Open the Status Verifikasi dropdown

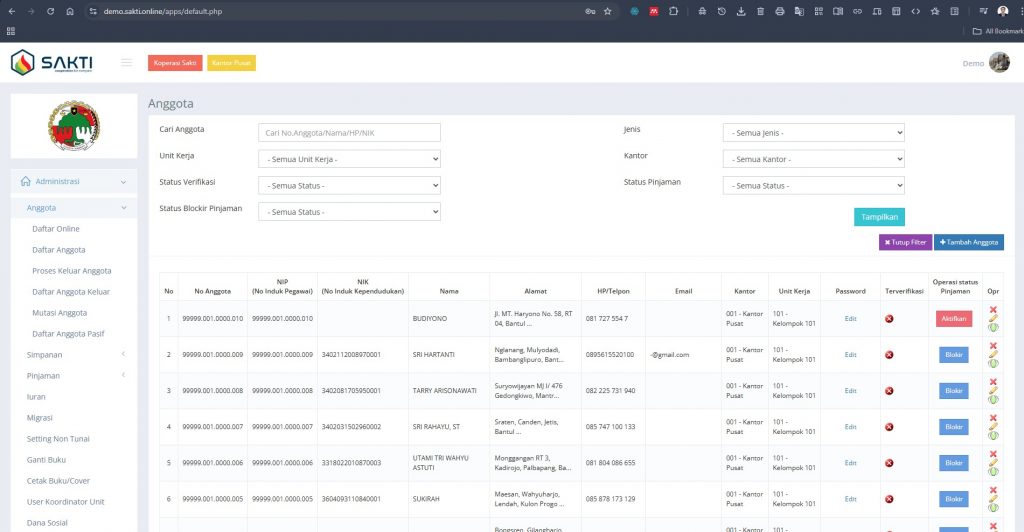pyautogui.click(x=349, y=185)
